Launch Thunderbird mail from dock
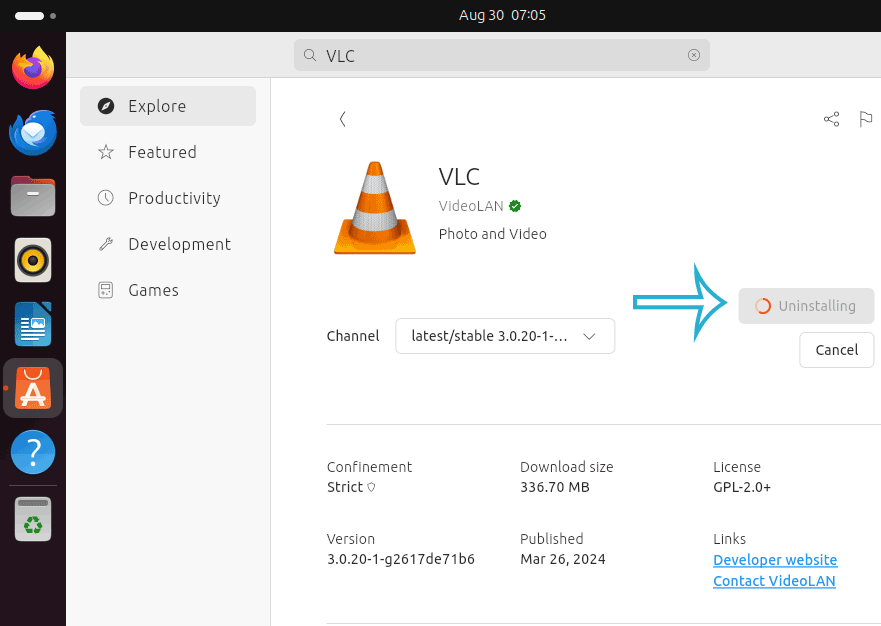Image resolution: width=881 pixels, height=626 pixels. click(x=33, y=133)
